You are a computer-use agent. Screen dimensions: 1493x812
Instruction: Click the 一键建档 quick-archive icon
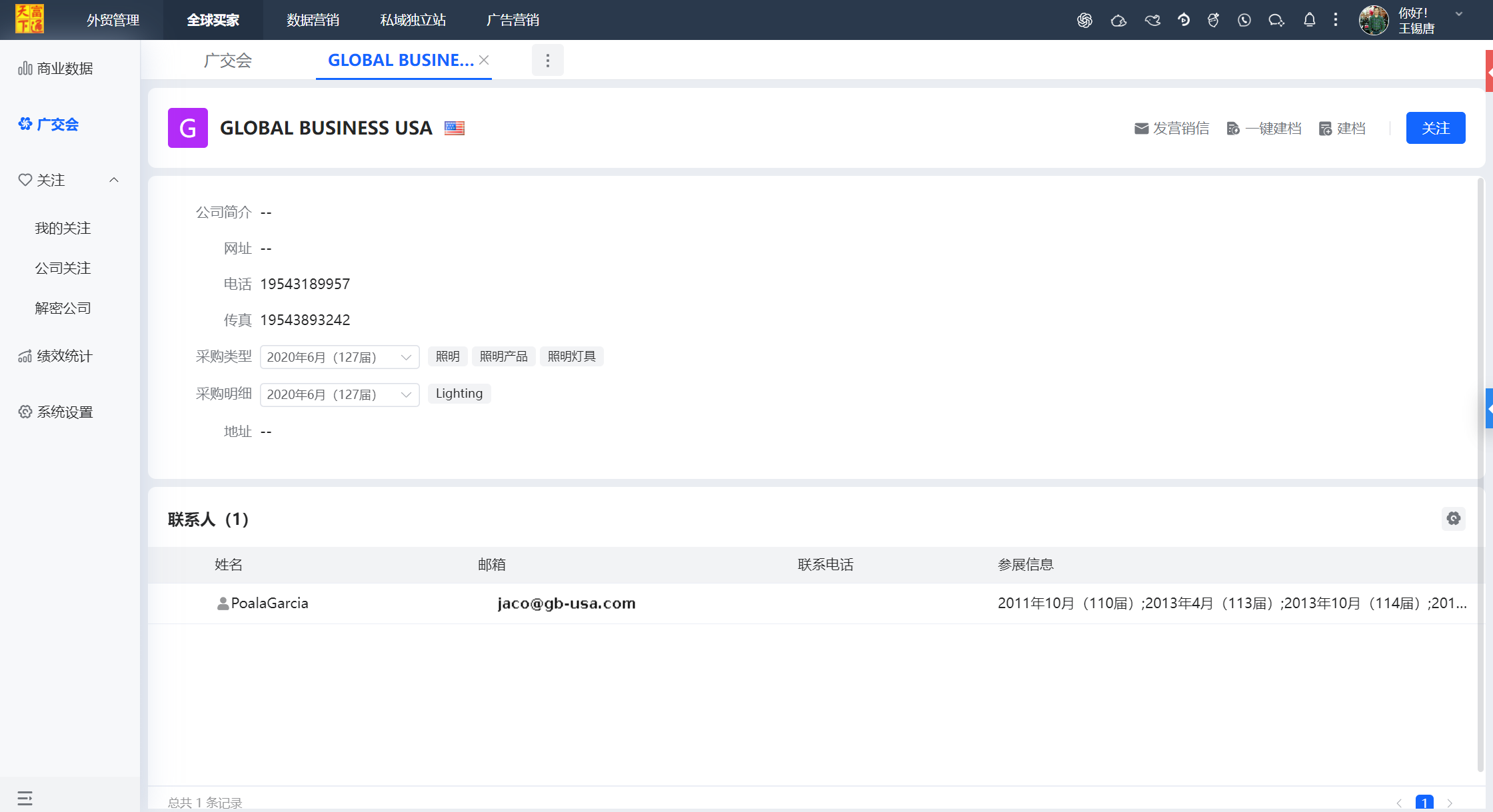(x=1233, y=129)
